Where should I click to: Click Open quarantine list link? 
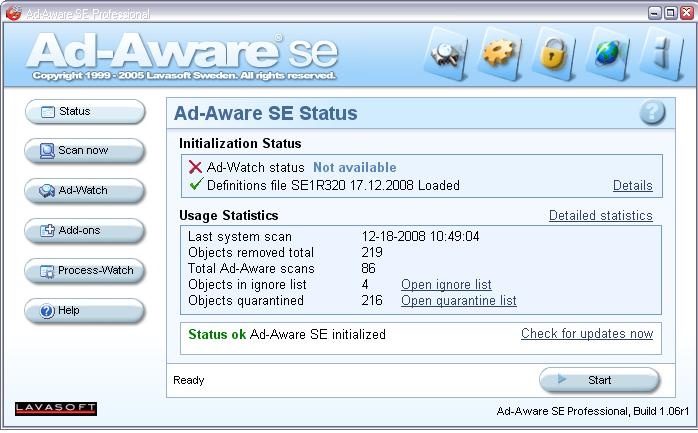tap(459, 300)
